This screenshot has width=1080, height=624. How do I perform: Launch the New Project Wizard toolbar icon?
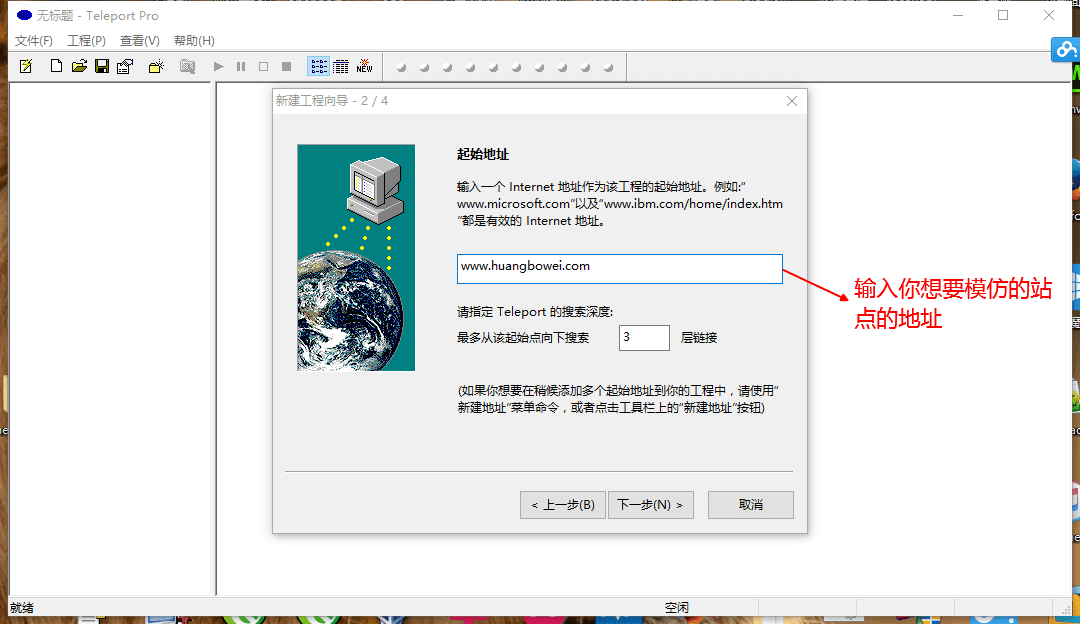pos(26,67)
